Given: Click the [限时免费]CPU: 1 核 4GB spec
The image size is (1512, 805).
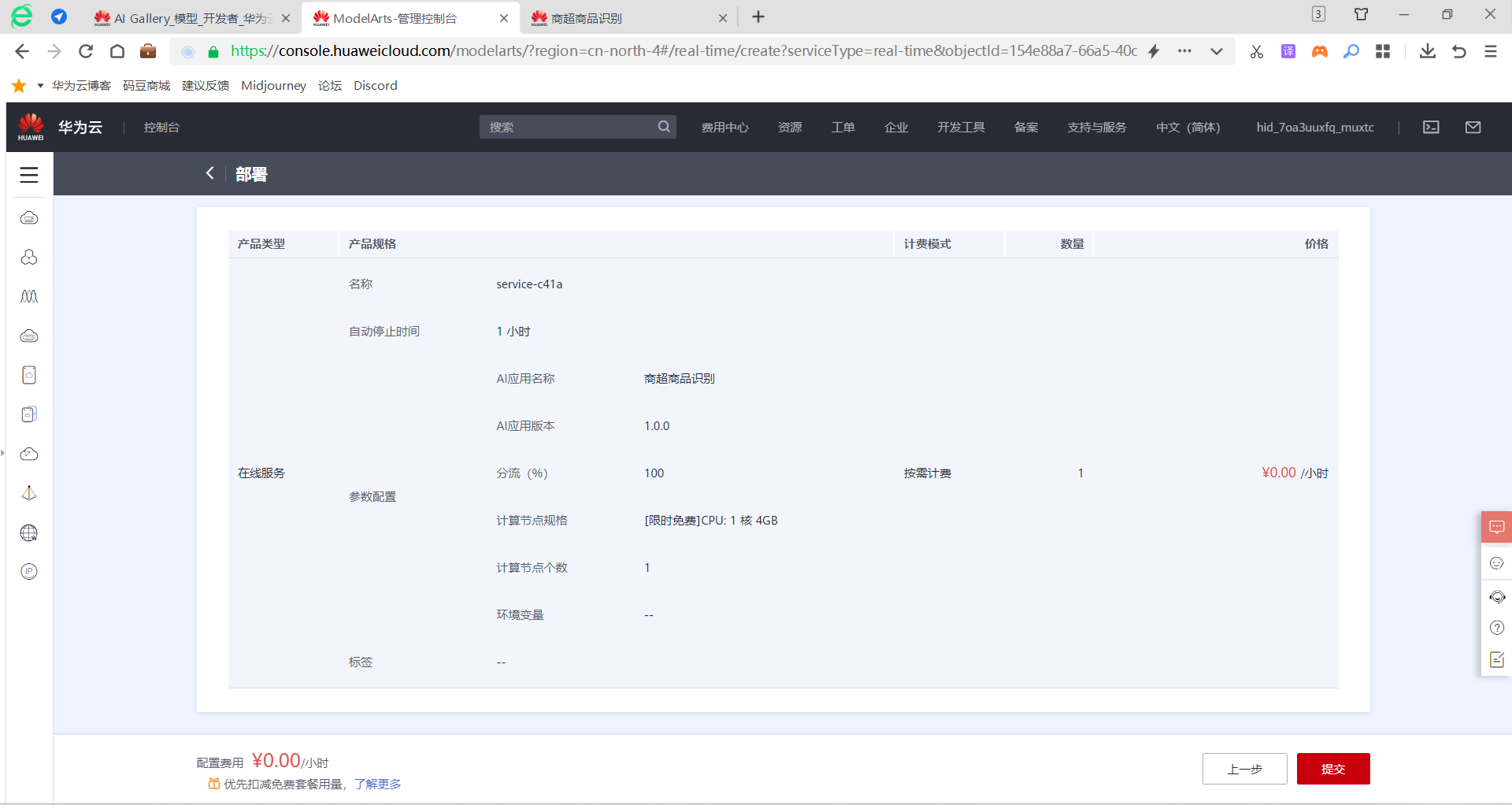Looking at the screenshot, I should coord(711,521).
